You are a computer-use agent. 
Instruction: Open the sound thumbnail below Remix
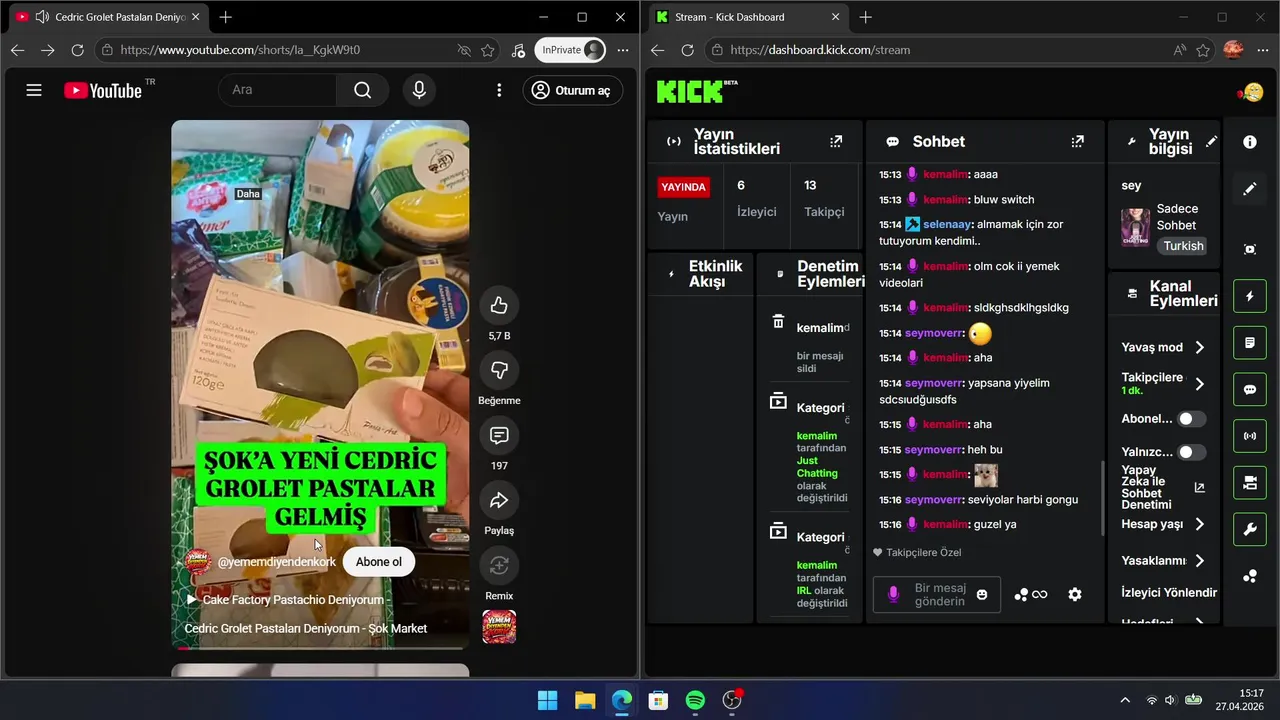[x=499, y=627]
